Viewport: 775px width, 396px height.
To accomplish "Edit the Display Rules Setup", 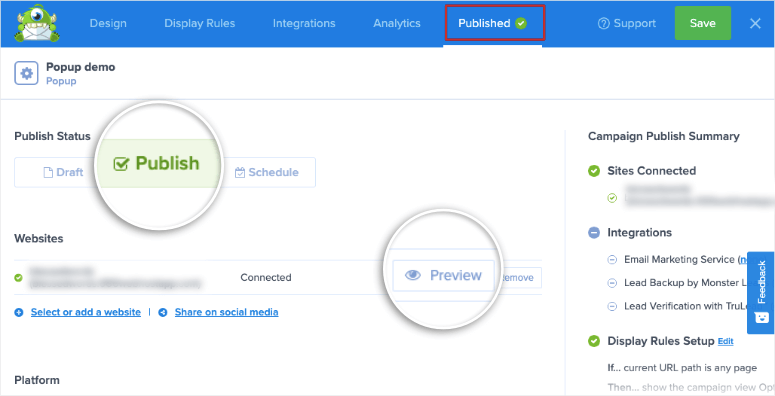I will pos(726,342).
